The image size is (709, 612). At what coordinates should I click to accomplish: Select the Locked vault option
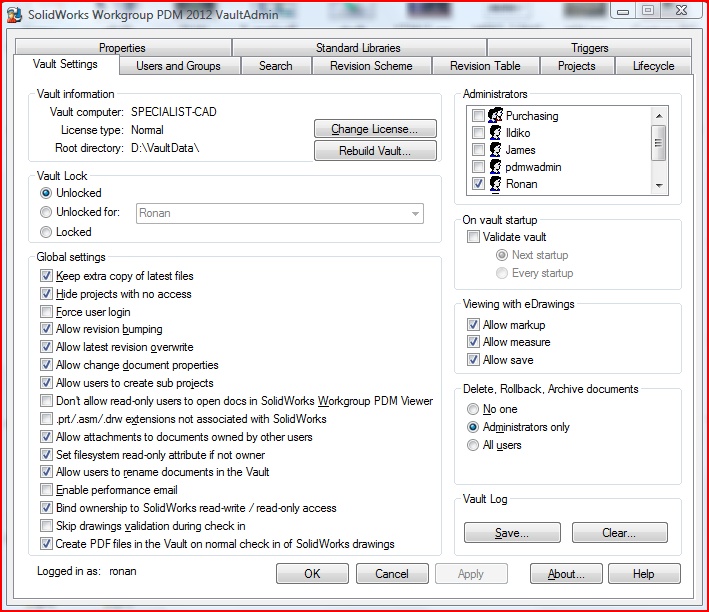[x=46, y=232]
